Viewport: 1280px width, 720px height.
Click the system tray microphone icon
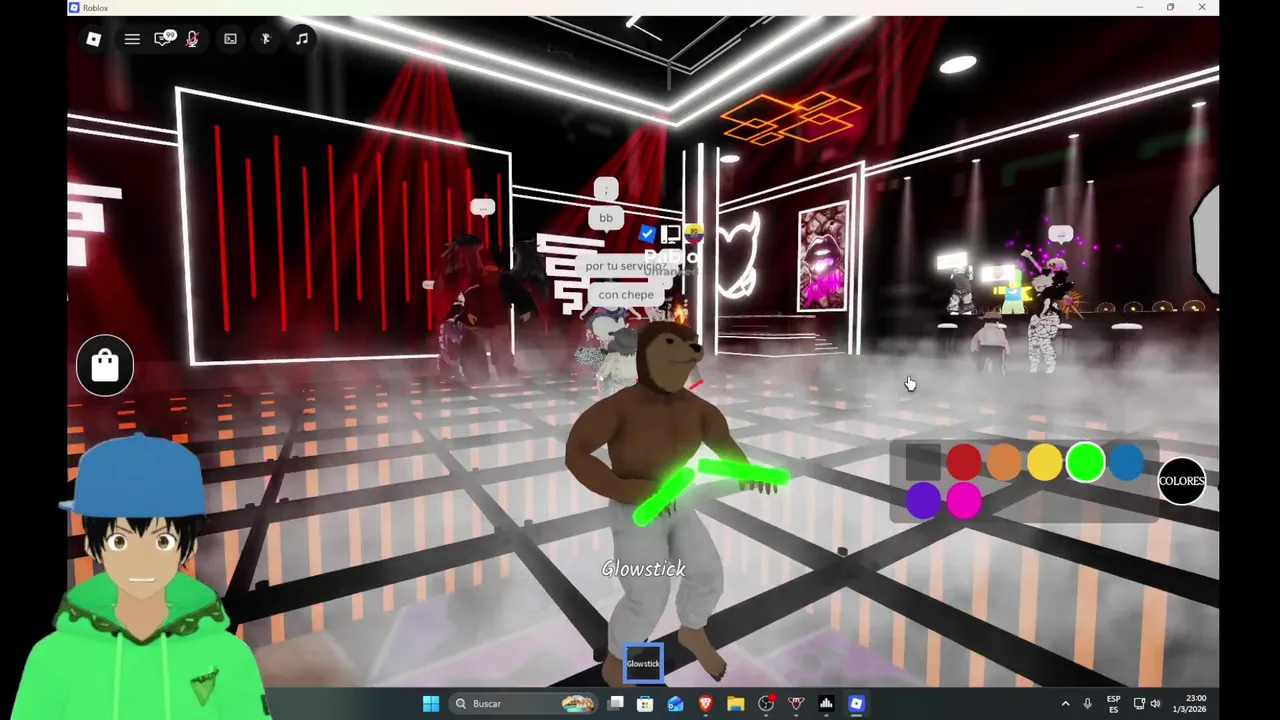click(x=1087, y=704)
